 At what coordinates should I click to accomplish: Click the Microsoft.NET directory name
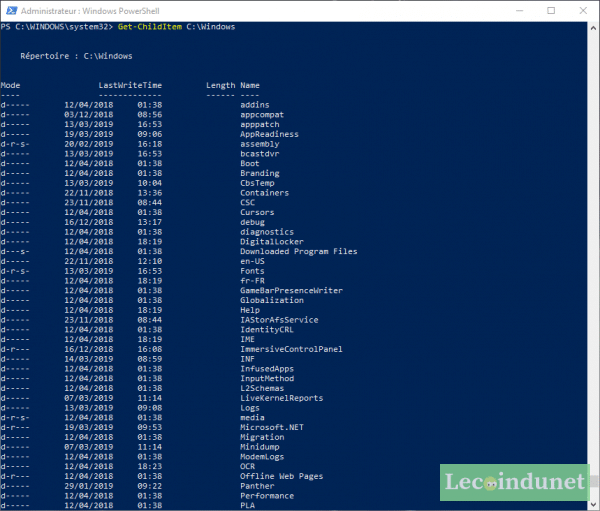(272, 427)
